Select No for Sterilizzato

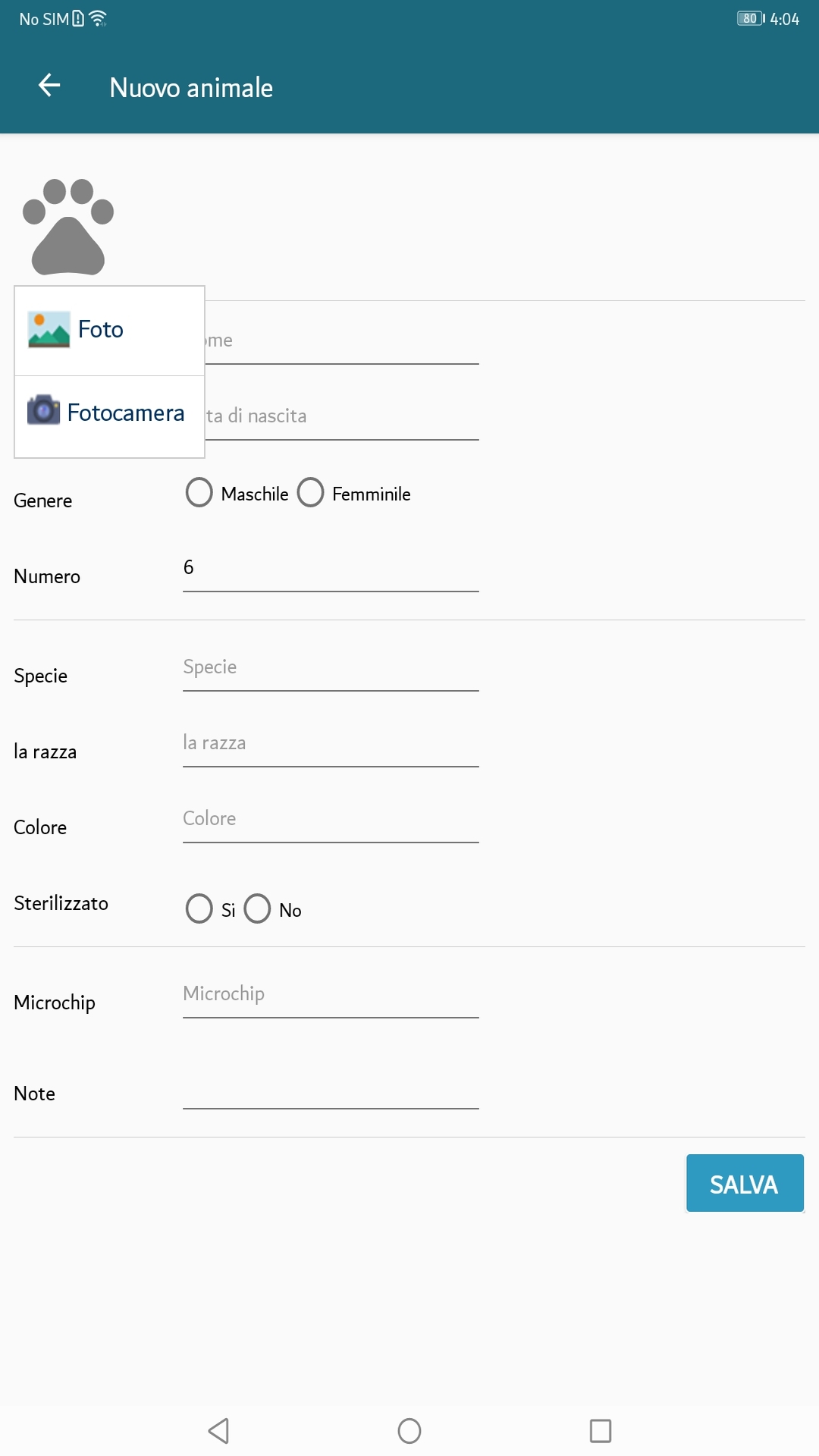[258, 908]
